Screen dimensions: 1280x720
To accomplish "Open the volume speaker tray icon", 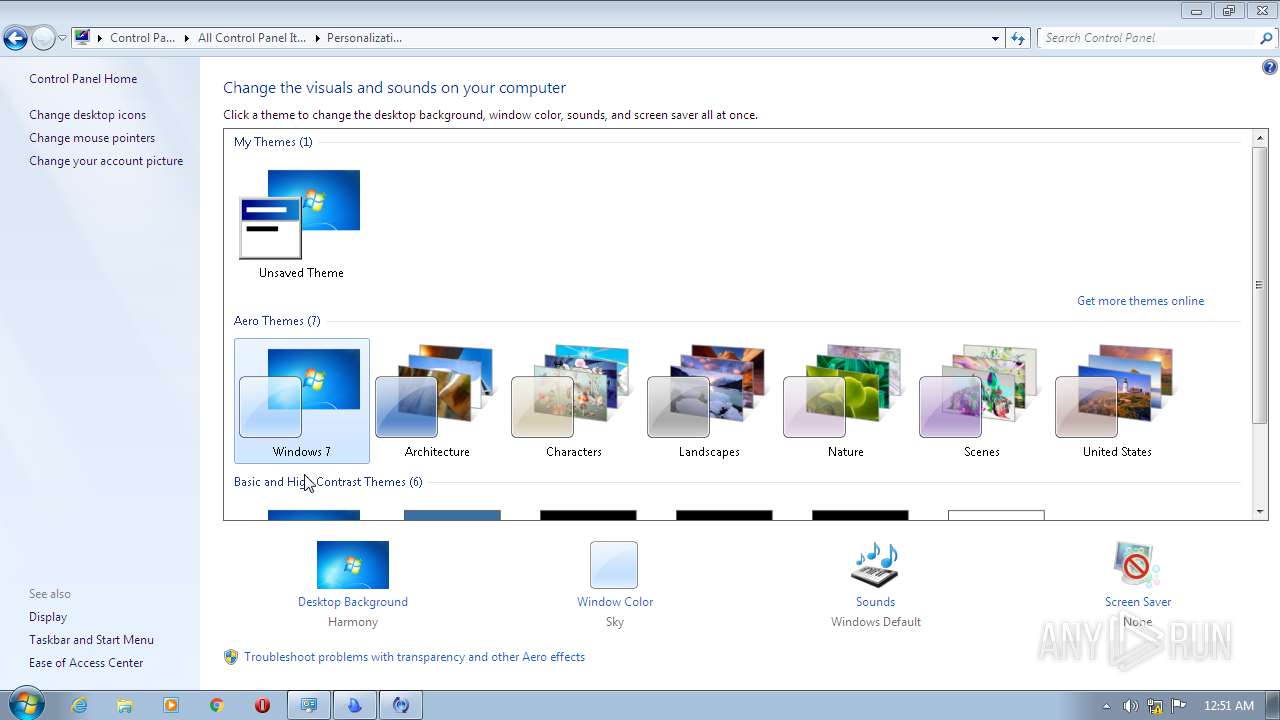I will click(x=1130, y=705).
